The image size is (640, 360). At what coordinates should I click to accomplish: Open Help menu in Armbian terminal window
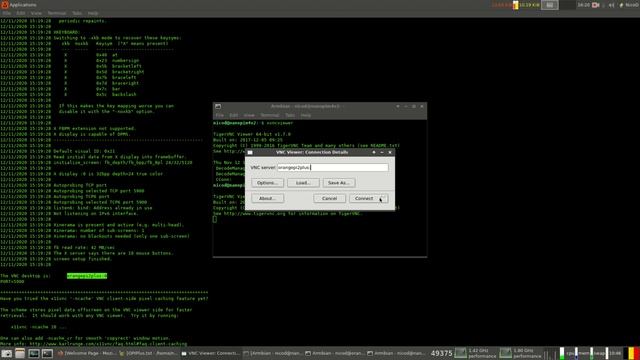(x=306, y=115)
